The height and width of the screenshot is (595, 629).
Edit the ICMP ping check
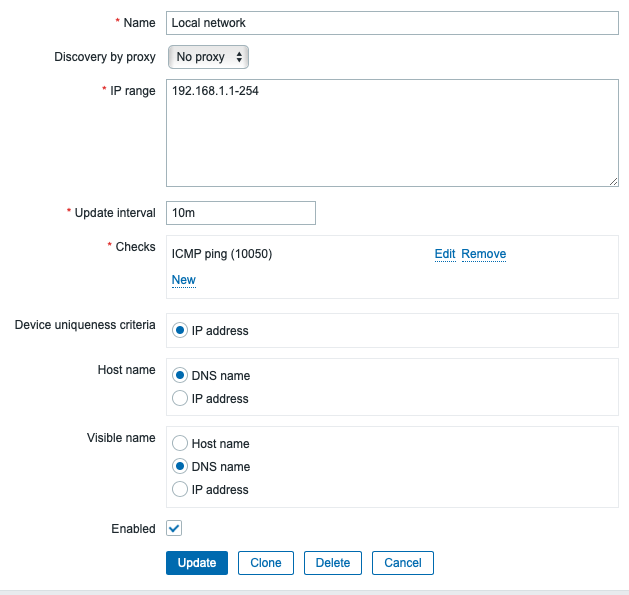click(x=445, y=254)
